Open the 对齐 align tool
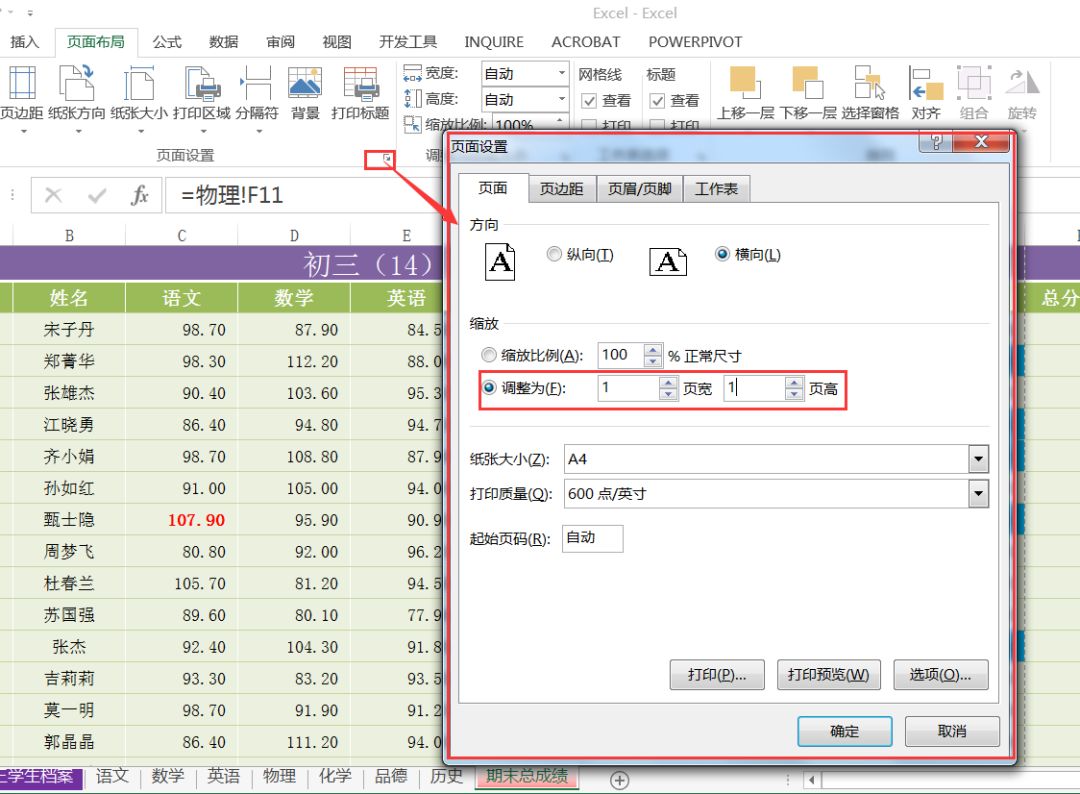Viewport: 1080px width, 794px height. [926, 93]
